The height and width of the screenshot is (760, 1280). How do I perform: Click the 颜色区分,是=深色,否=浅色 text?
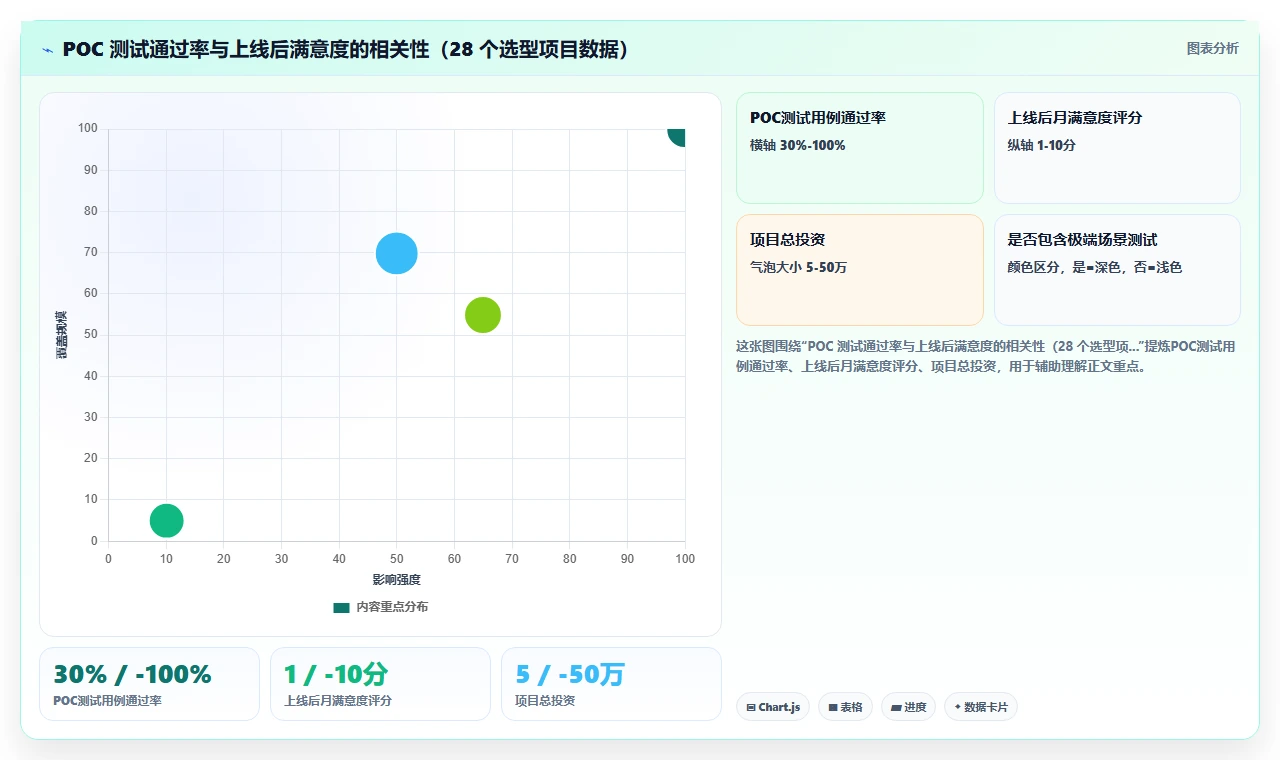[1095, 267]
